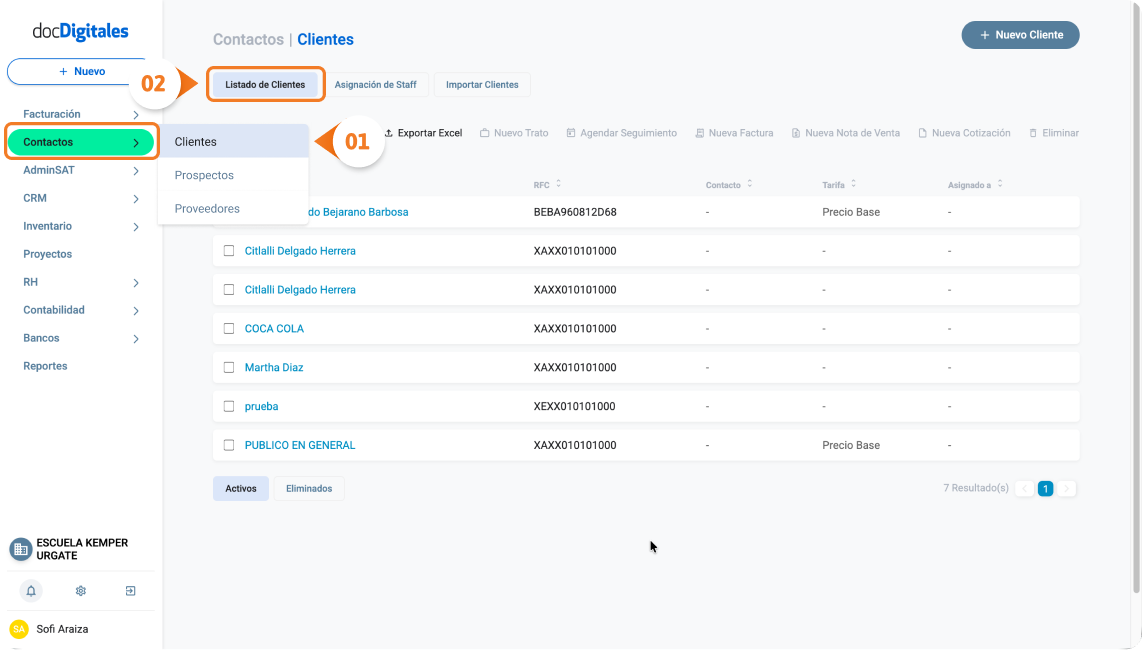Expand the Contactos menu chevron
Viewport: 1142px width, 650px height.
point(136,143)
